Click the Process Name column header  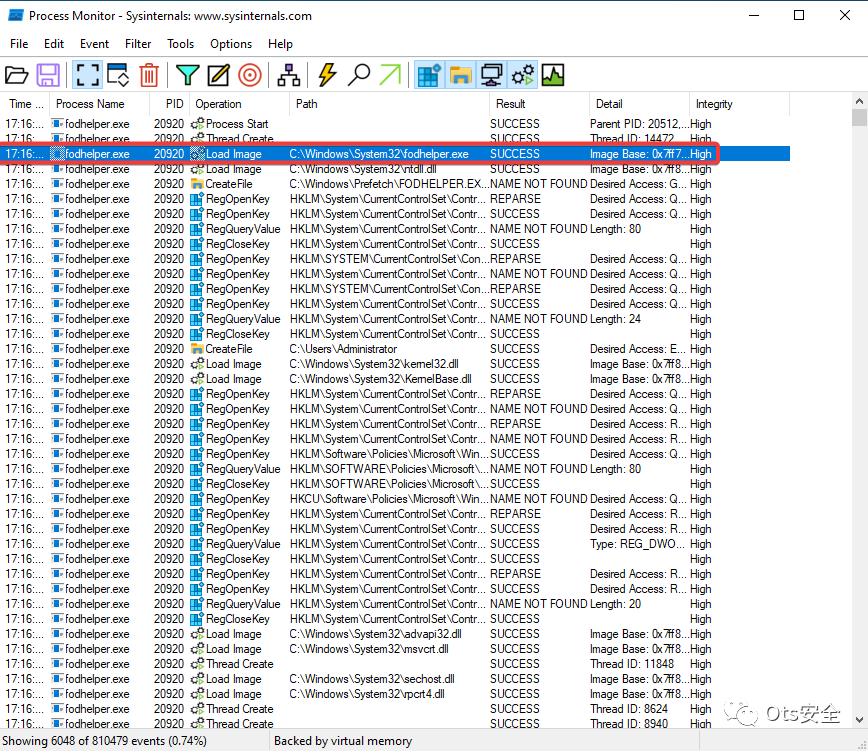(99, 104)
